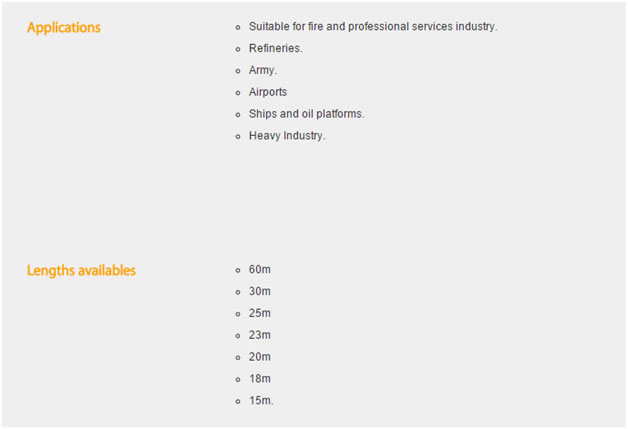Choose the 25m length item
The image size is (628, 429).
(260, 314)
